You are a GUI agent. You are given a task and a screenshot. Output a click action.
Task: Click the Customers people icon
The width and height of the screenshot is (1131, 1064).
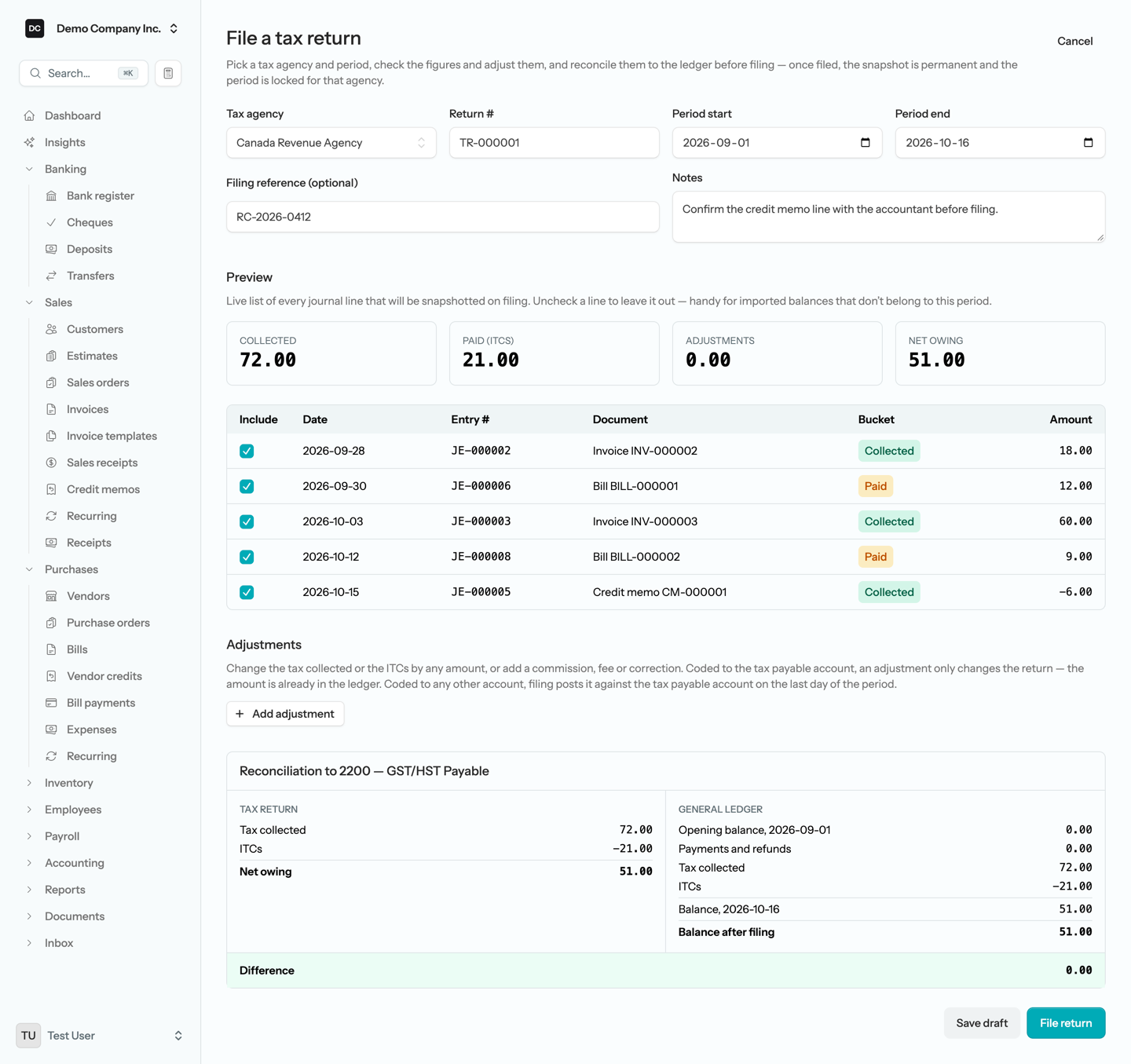click(51, 329)
